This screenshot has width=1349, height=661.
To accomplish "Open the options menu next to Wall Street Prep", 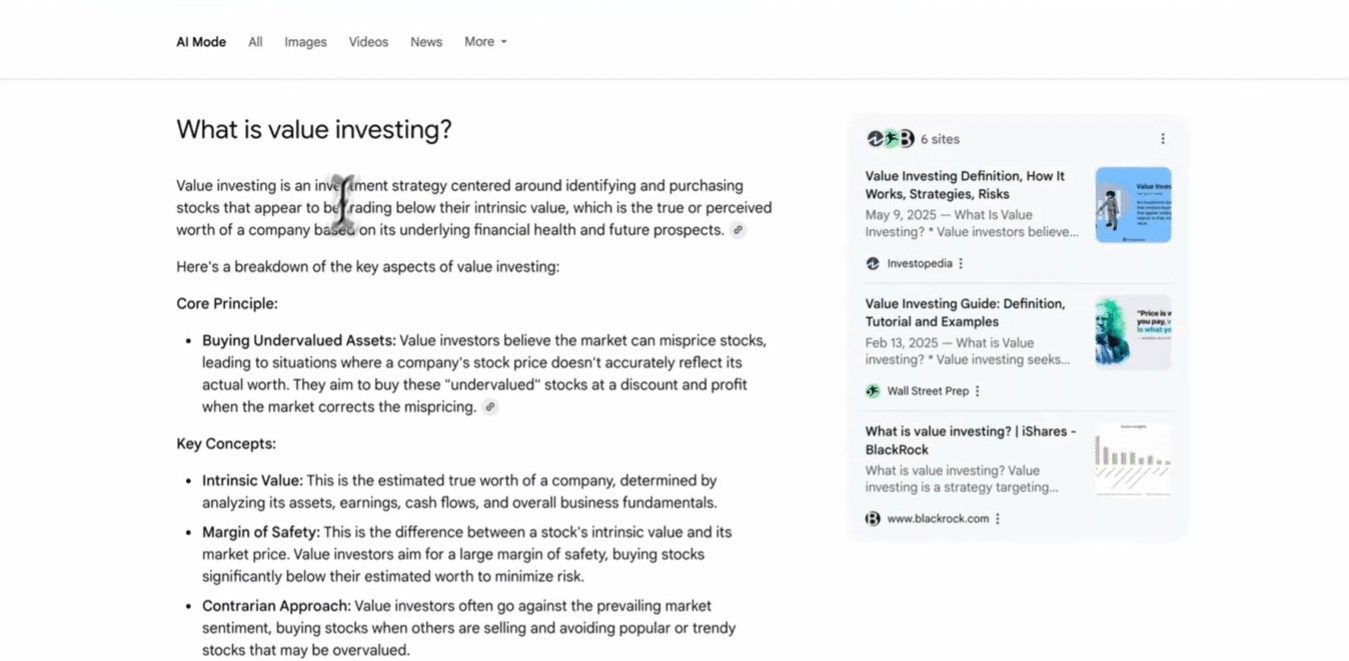I will [977, 391].
